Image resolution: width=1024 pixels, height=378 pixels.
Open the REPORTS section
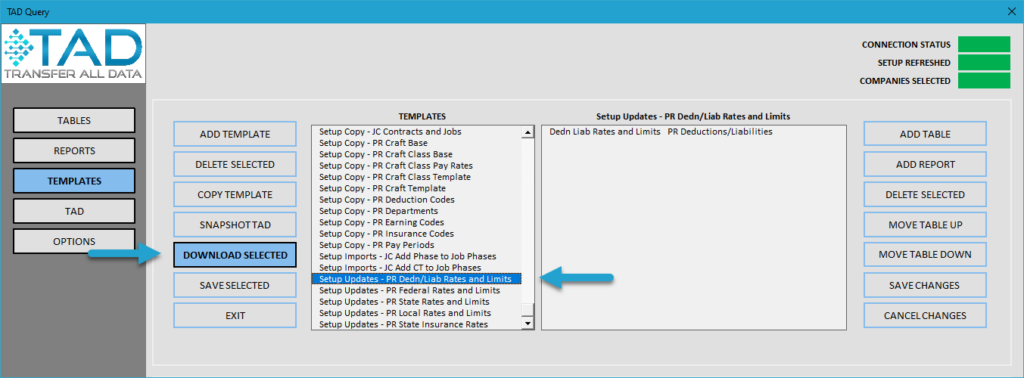coord(74,151)
